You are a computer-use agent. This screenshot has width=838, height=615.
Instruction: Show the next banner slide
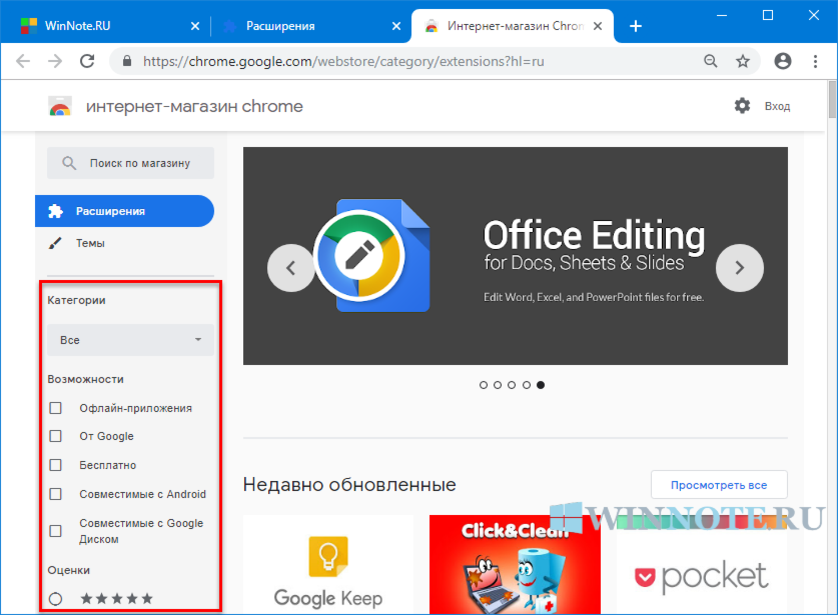coord(740,268)
